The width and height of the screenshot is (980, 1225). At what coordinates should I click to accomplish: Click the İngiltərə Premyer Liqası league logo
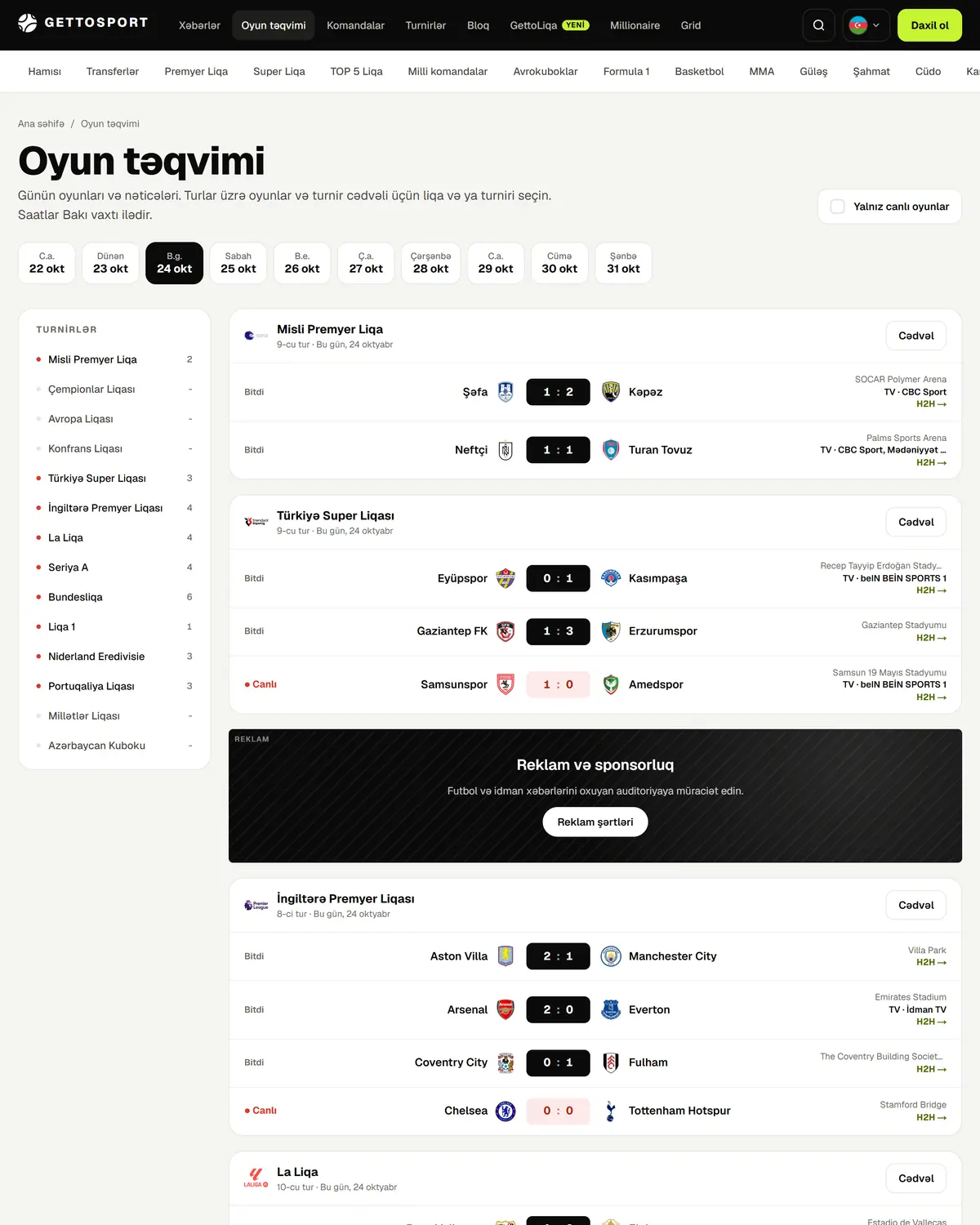click(256, 905)
